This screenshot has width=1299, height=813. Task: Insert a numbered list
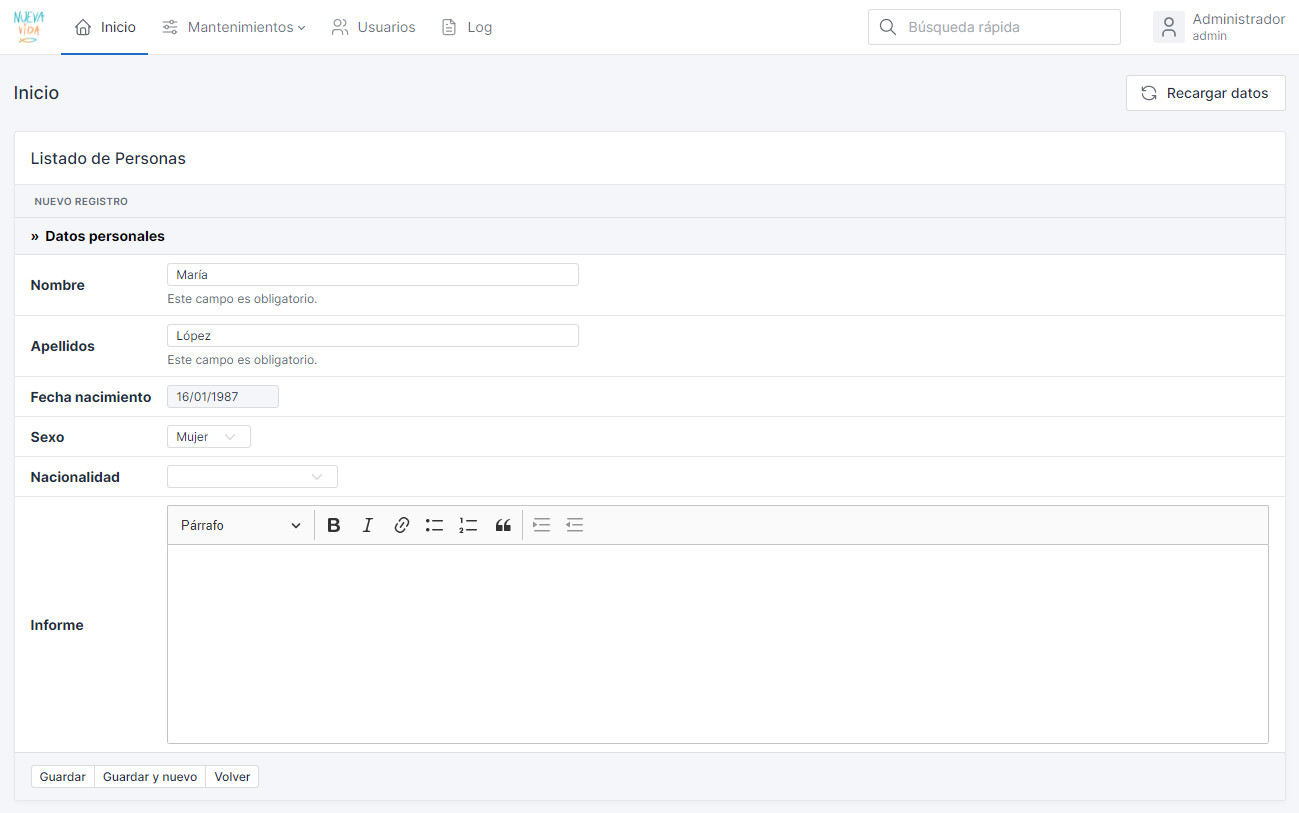468,525
